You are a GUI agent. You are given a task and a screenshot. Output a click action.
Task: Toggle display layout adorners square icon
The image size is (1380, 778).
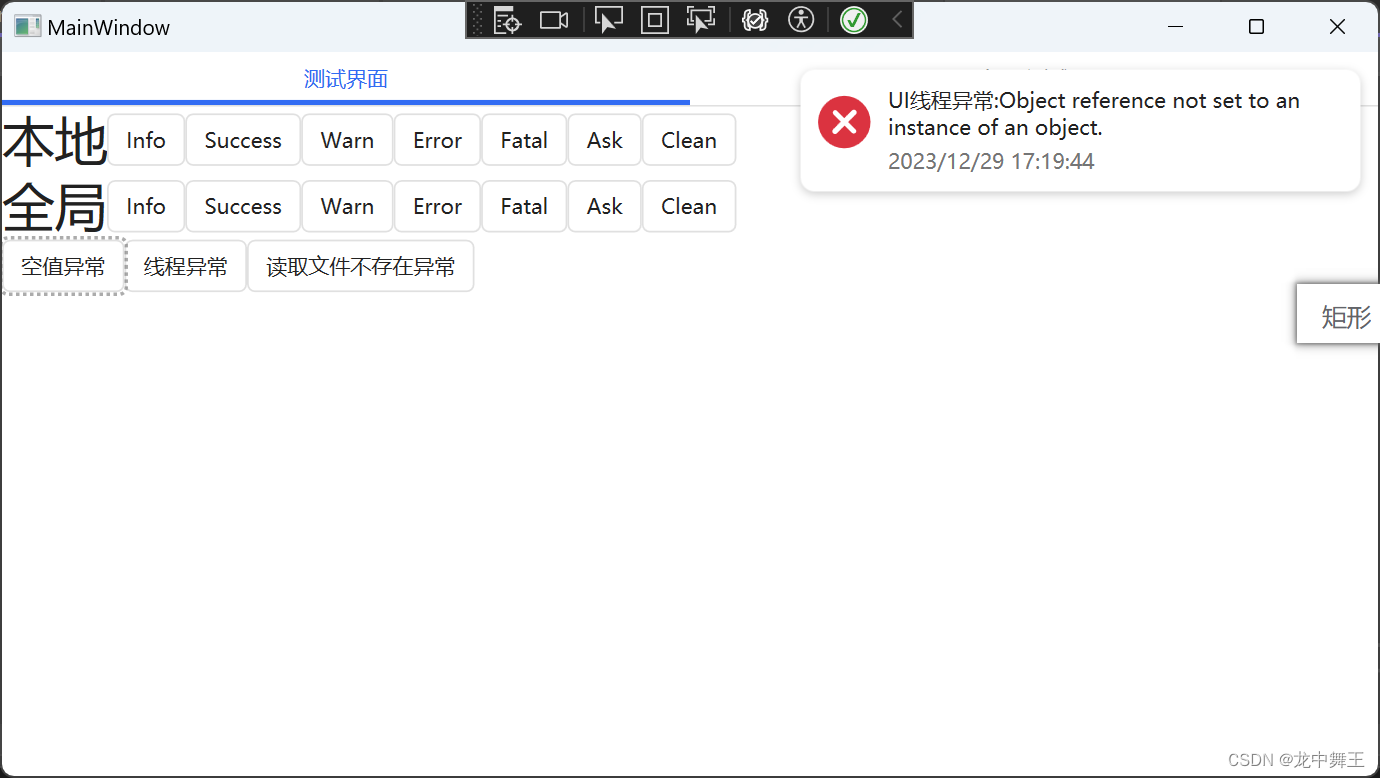tap(655, 20)
